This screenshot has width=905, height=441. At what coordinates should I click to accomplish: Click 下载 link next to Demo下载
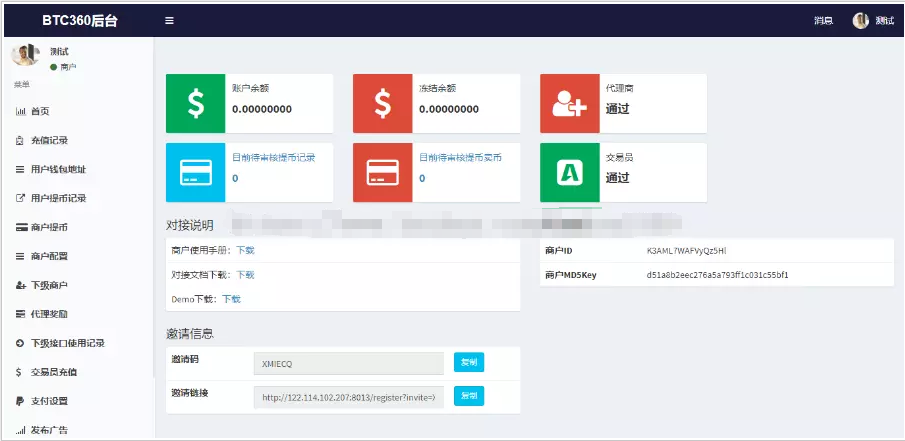231,299
